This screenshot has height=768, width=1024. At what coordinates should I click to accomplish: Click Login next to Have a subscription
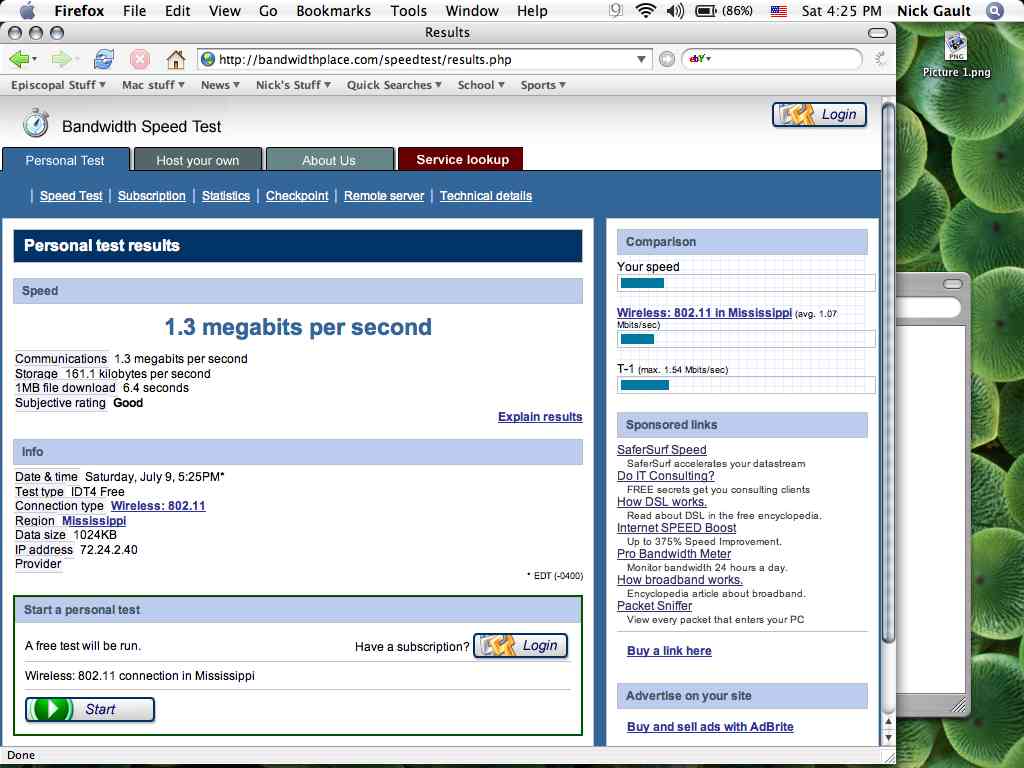pyautogui.click(x=520, y=646)
